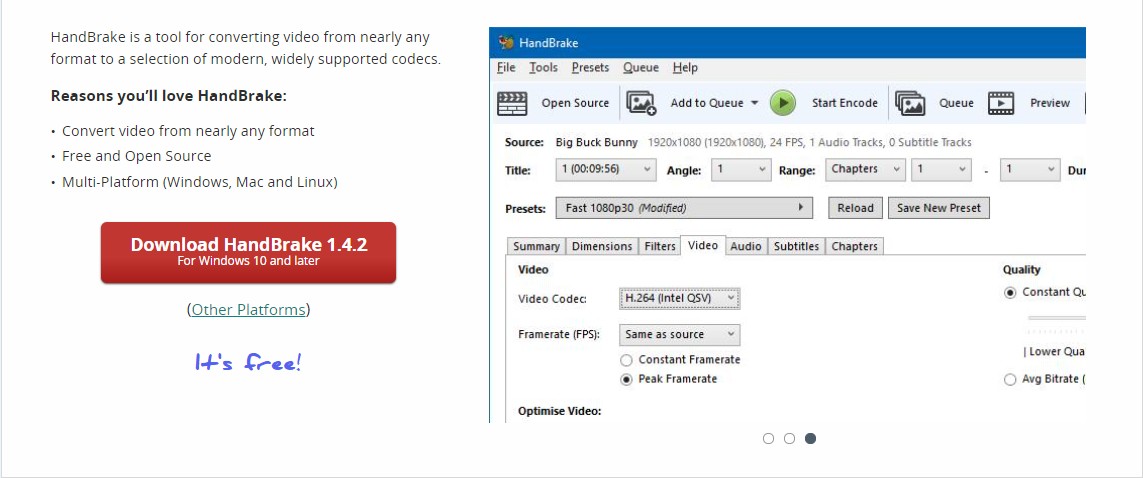Click the 'Optimise Video:' label
1143x478 pixels.
[x=559, y=411]
